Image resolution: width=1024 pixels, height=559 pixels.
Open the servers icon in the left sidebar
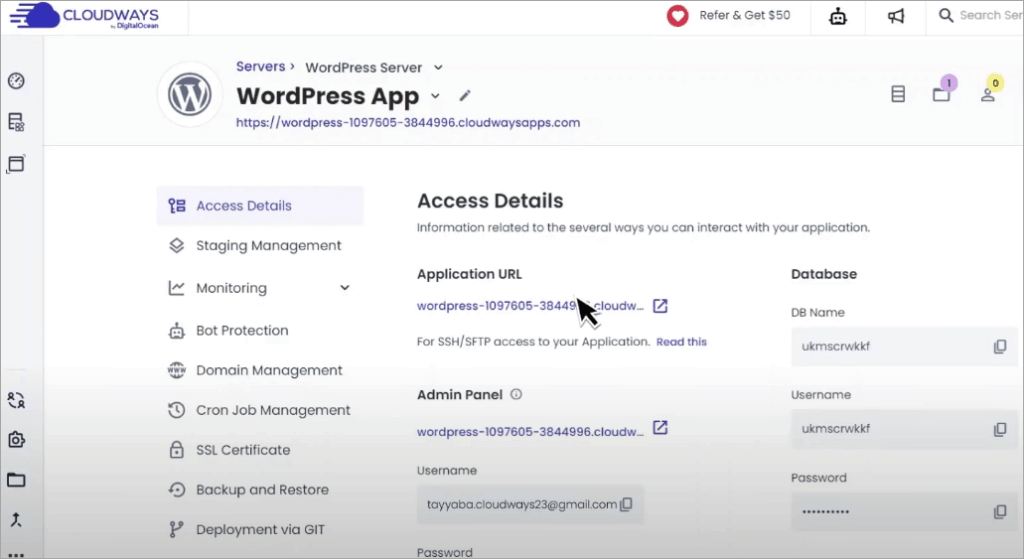(x=16, y=122)
